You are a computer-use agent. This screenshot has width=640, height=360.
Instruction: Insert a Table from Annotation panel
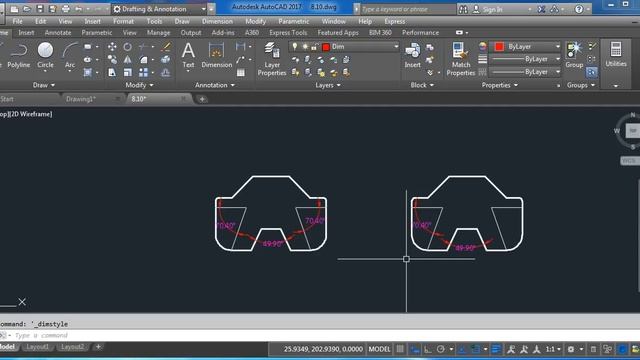pyautogui.click(x=241, y=73)
